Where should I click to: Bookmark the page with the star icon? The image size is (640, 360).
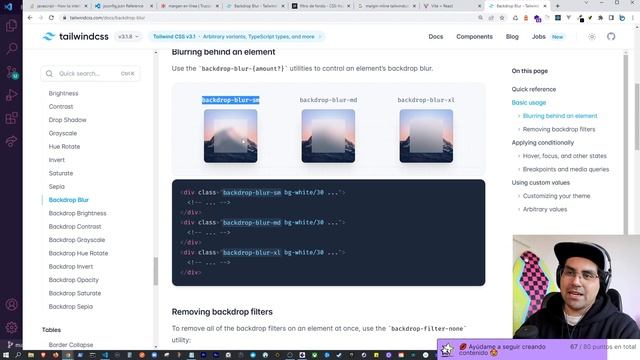click(x=502, y=18)
